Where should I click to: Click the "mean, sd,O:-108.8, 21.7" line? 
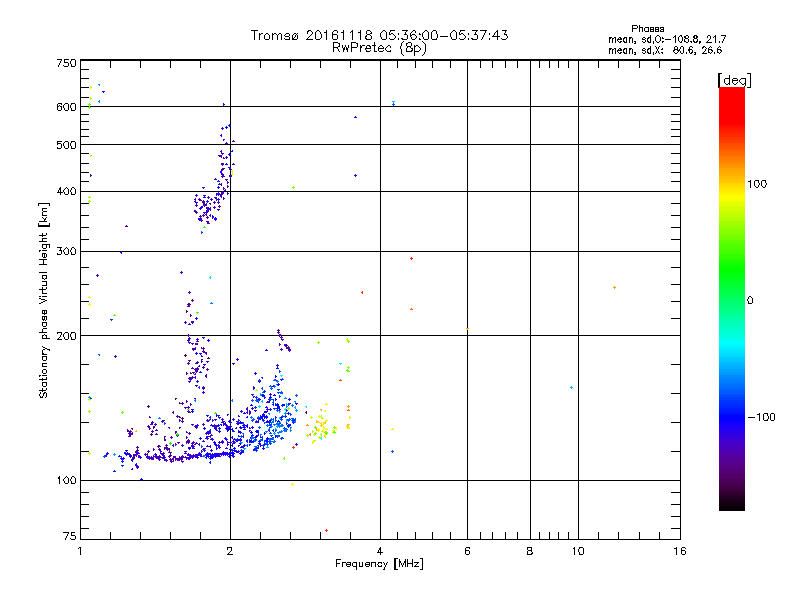[x=667, y=39]
